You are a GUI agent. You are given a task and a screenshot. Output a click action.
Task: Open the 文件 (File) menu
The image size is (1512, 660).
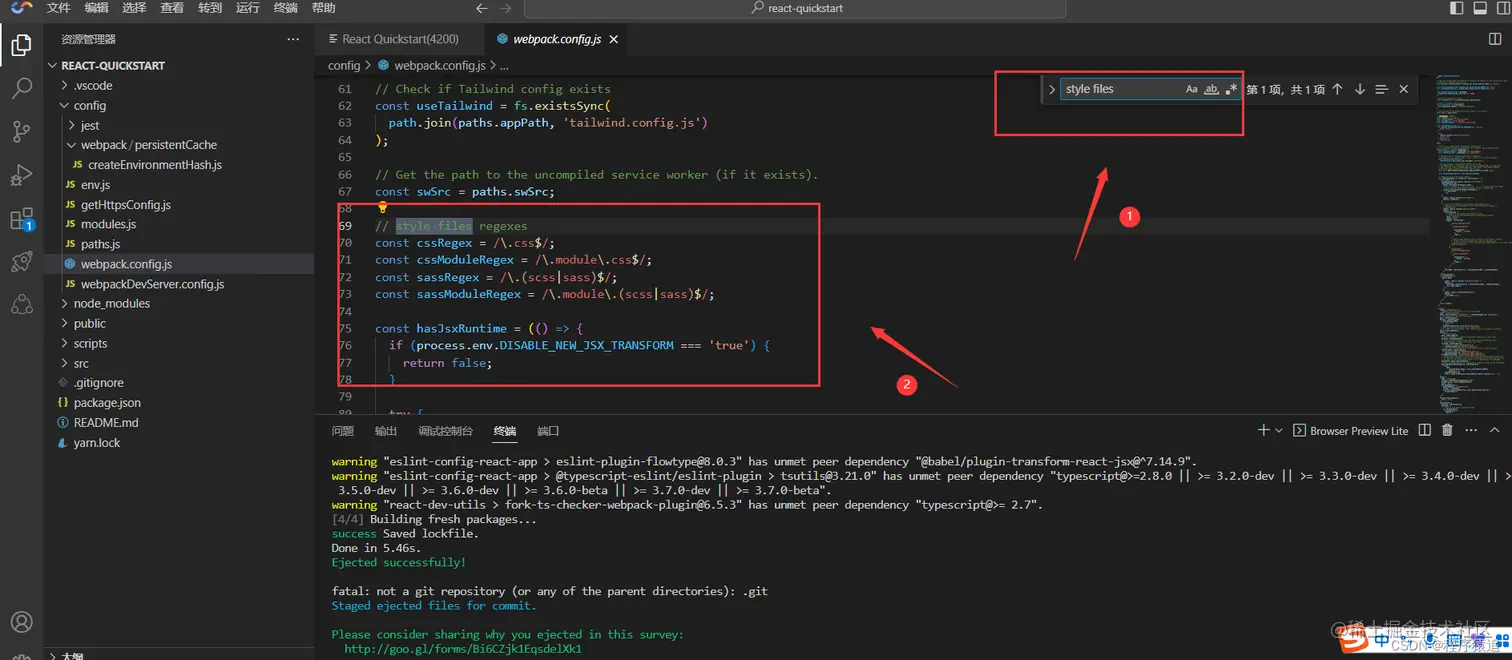(59, 8)
